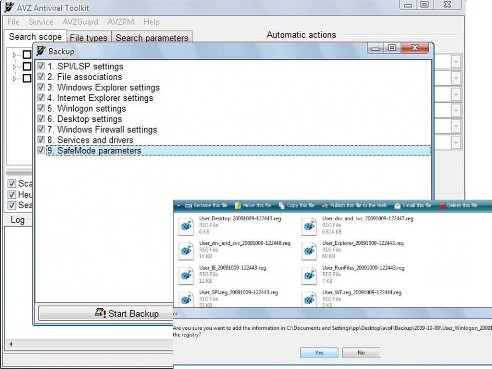
Task: Uncheck '2. File associations'
Action: tap(41, 76)
